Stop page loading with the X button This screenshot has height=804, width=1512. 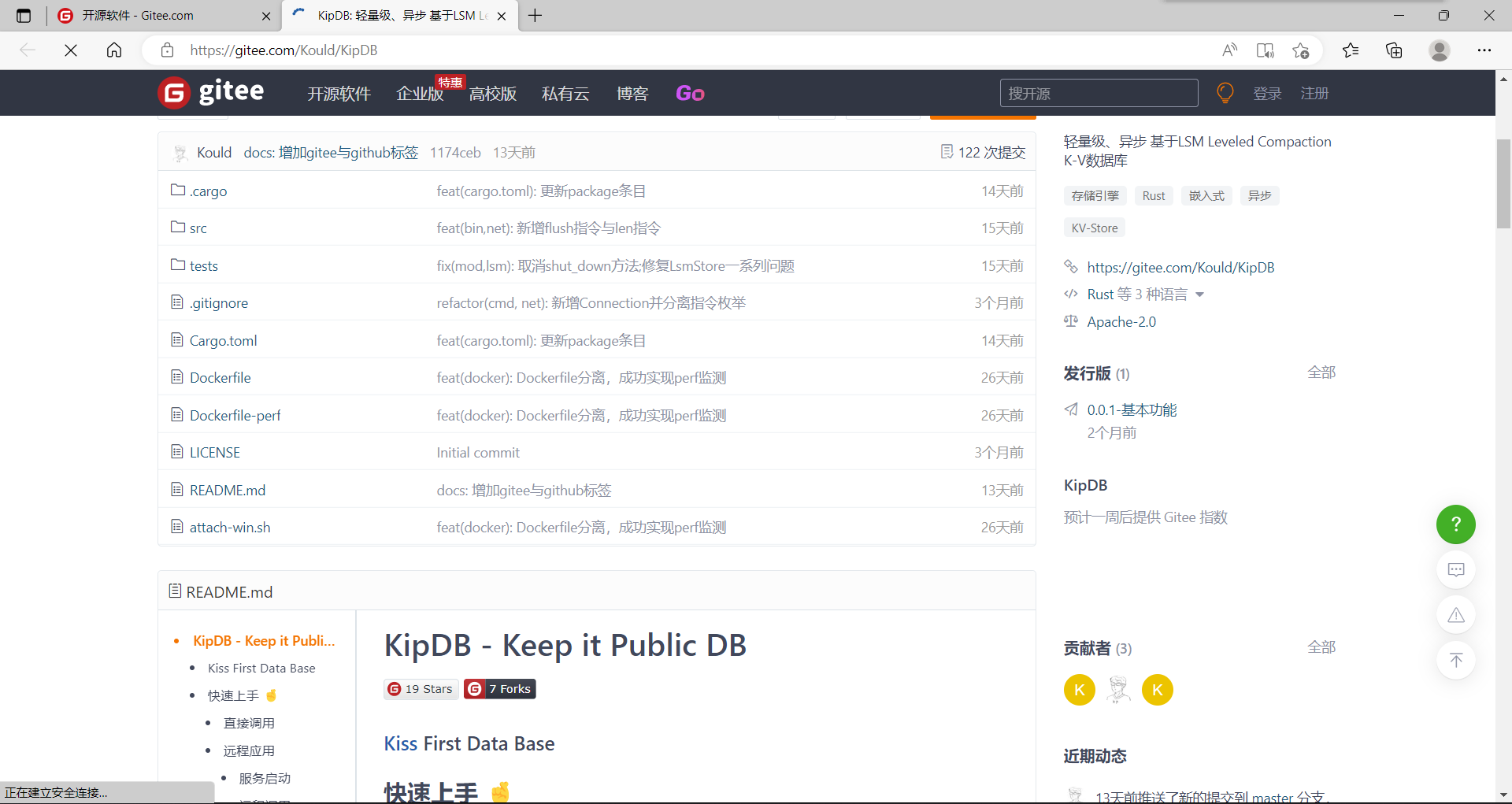point(71,50)
